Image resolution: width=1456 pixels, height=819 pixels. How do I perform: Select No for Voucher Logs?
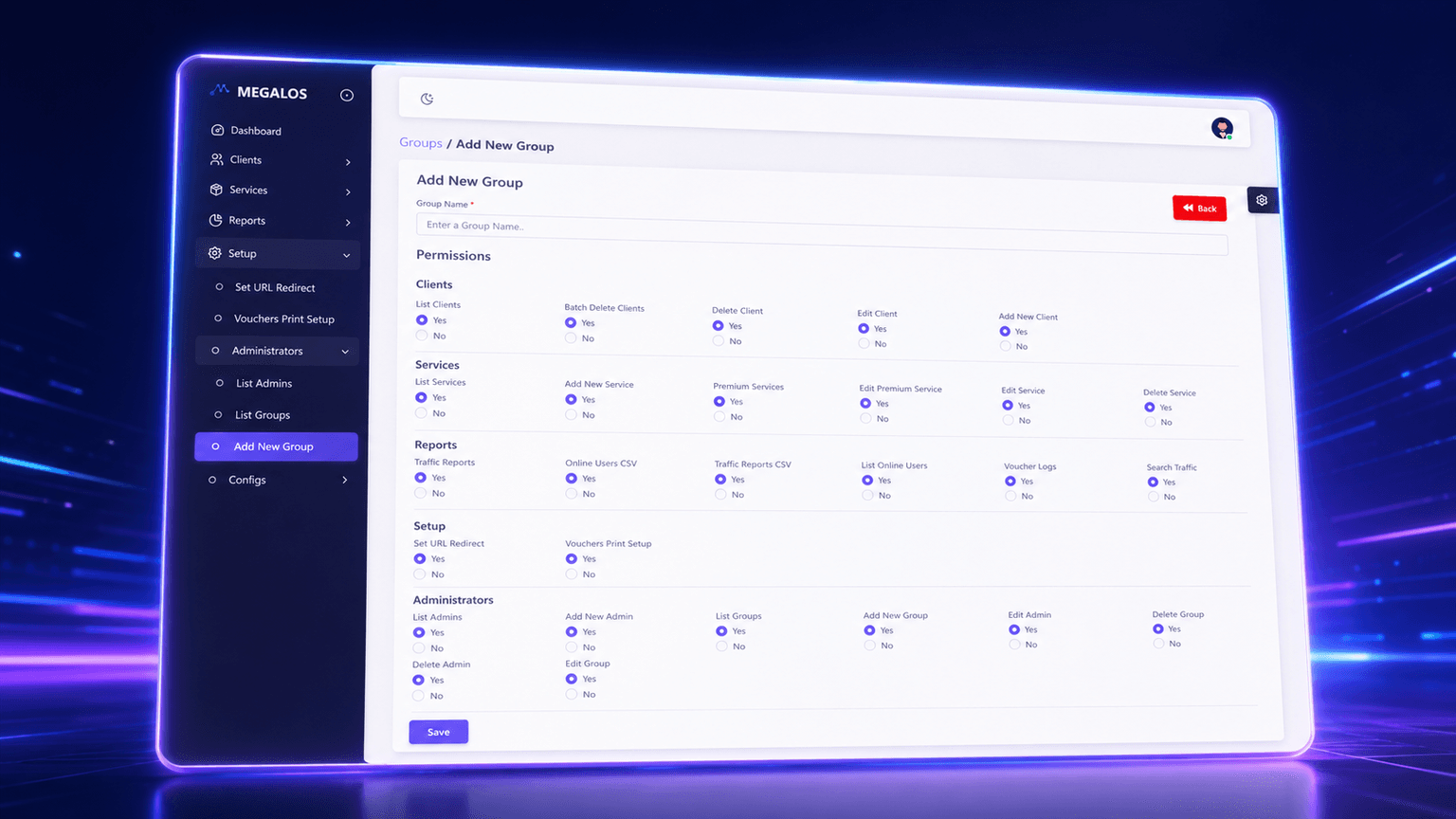point(1010,496)
